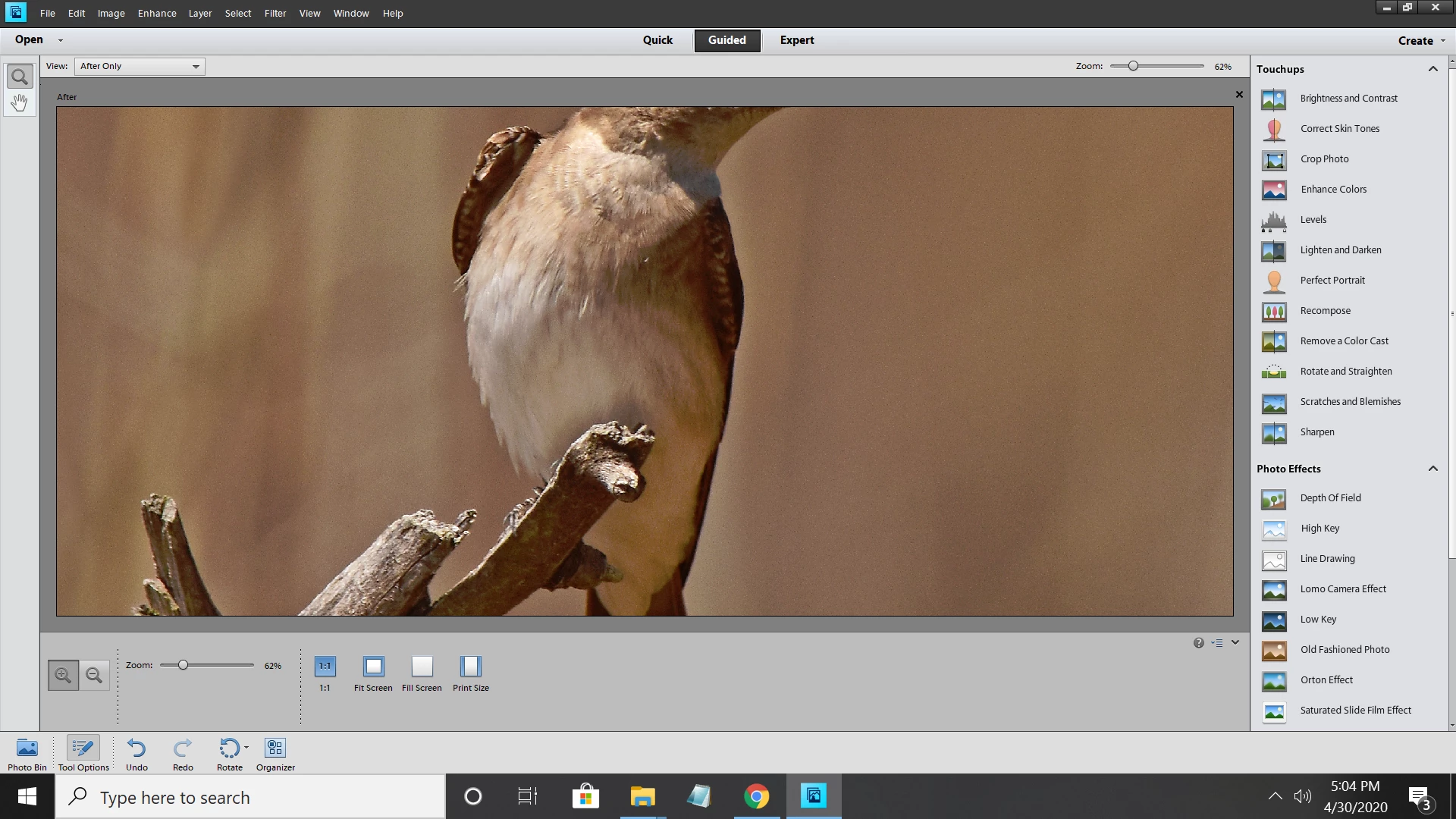Click the Old Fashioned Photo effect

tap(1345, 650)
